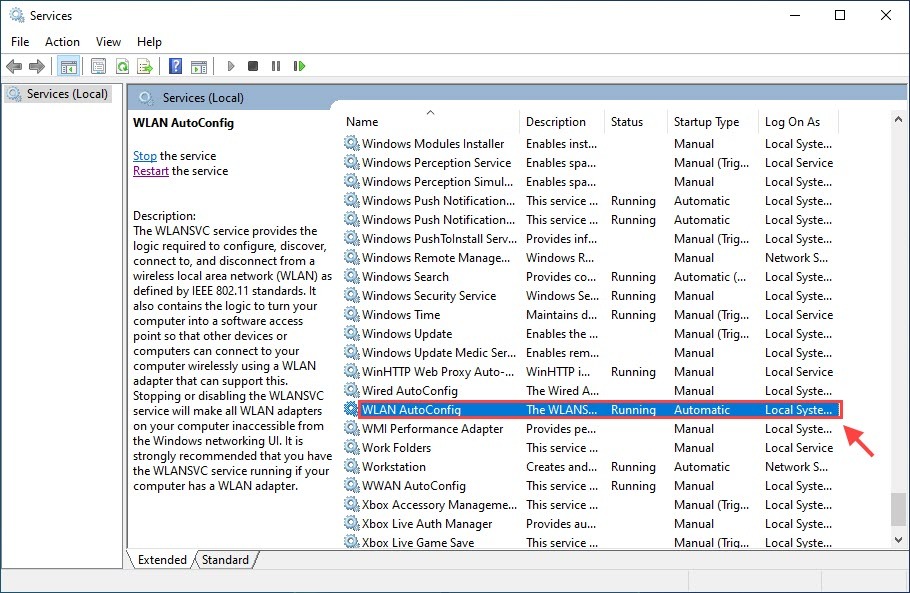This screenshot has width=910, height=593.
Task: Click the Services title bar icon
Action: 17,15
